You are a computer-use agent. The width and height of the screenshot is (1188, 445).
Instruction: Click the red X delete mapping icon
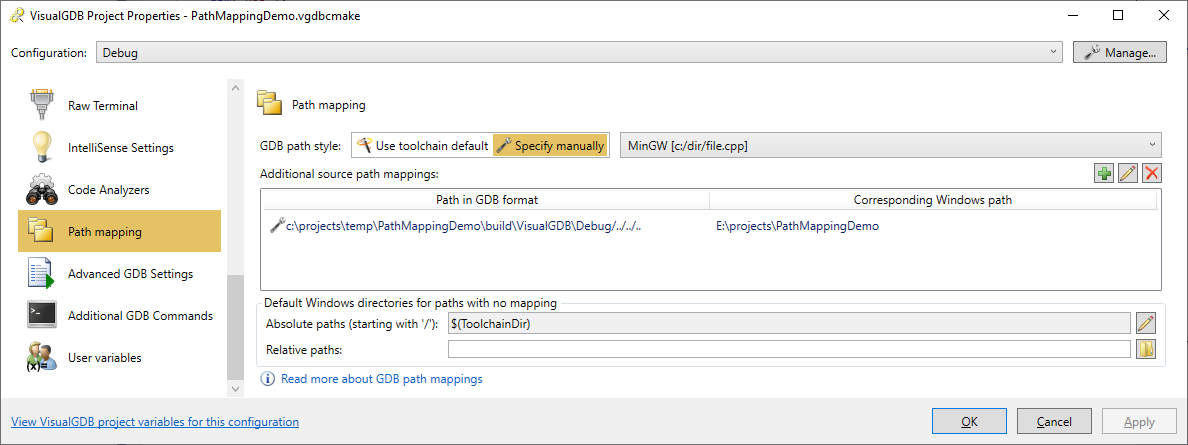pyautogui.click(x=1152, y=174)
